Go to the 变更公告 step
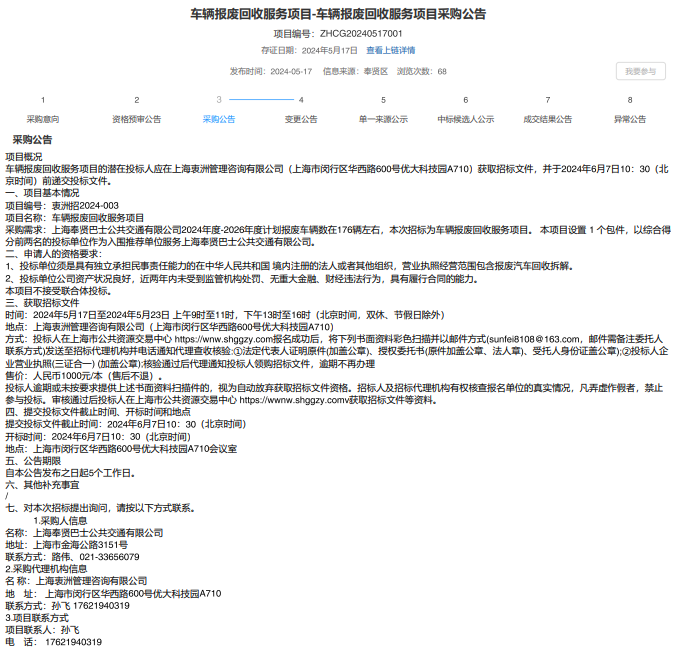Screen dimensions: 676x651 click(x=301, y=118)
